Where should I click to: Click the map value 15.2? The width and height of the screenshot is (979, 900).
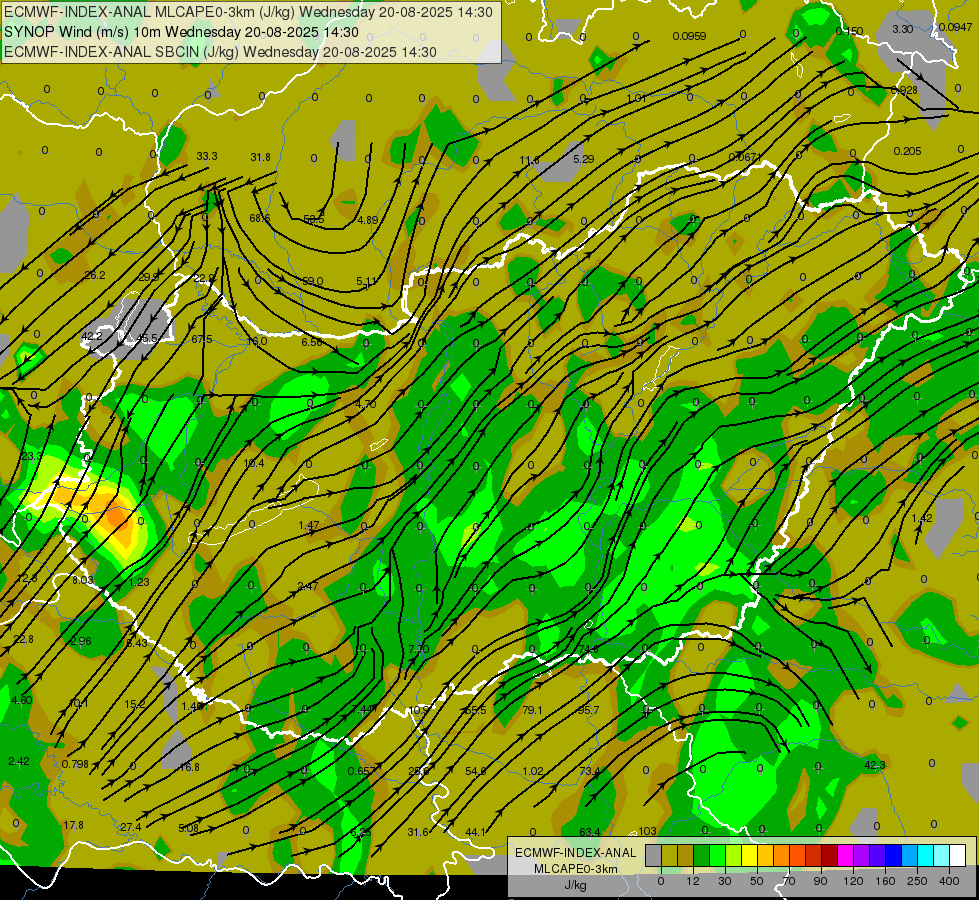pyautogui.click(x=135, y=704)
